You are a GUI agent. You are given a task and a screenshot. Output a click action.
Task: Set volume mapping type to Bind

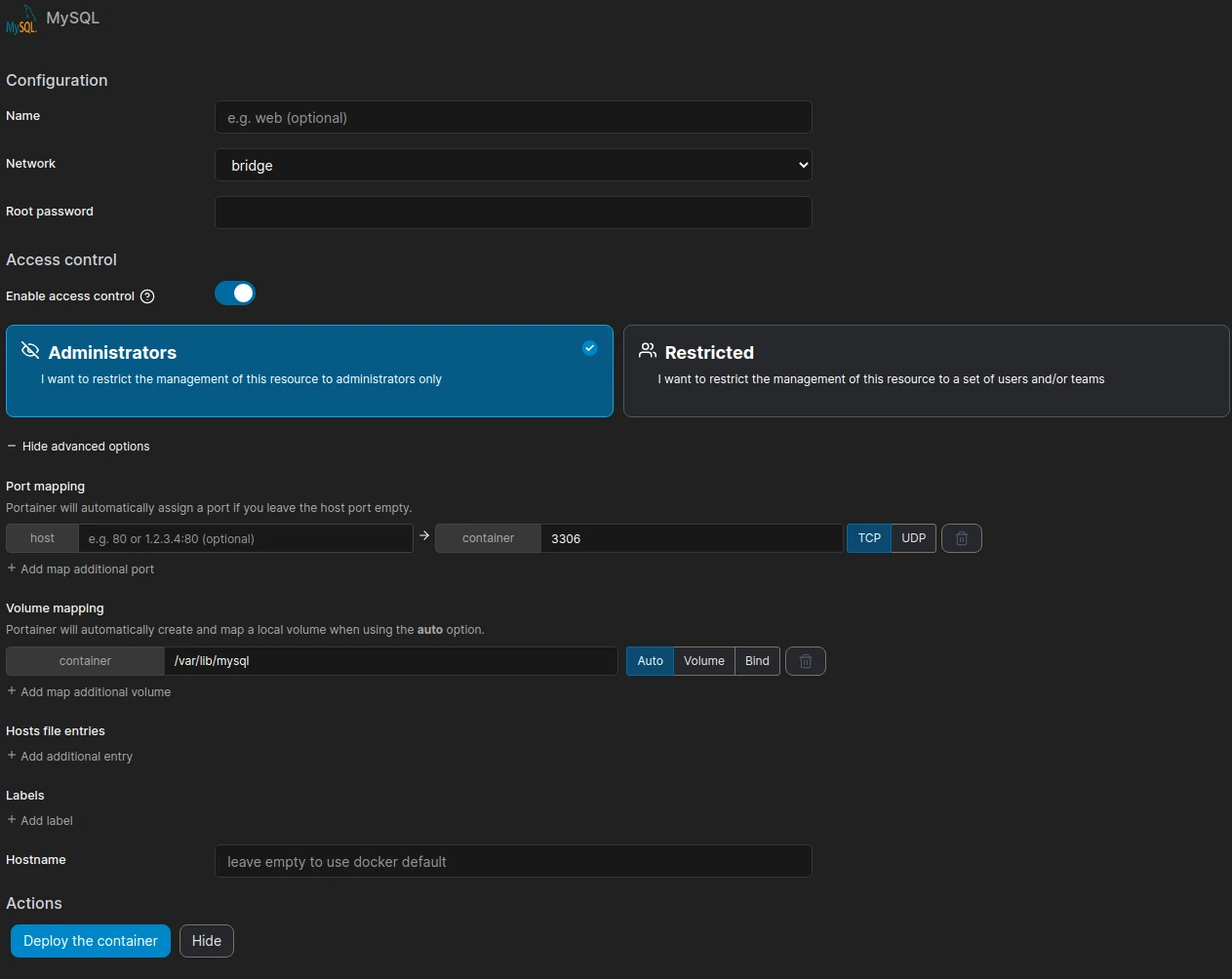757,661
